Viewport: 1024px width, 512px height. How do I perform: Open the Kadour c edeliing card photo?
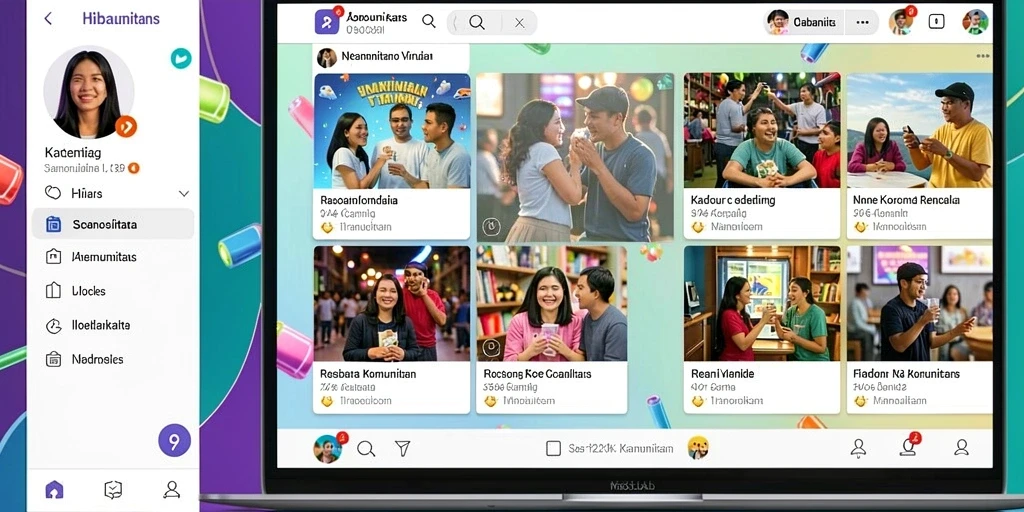762,131
